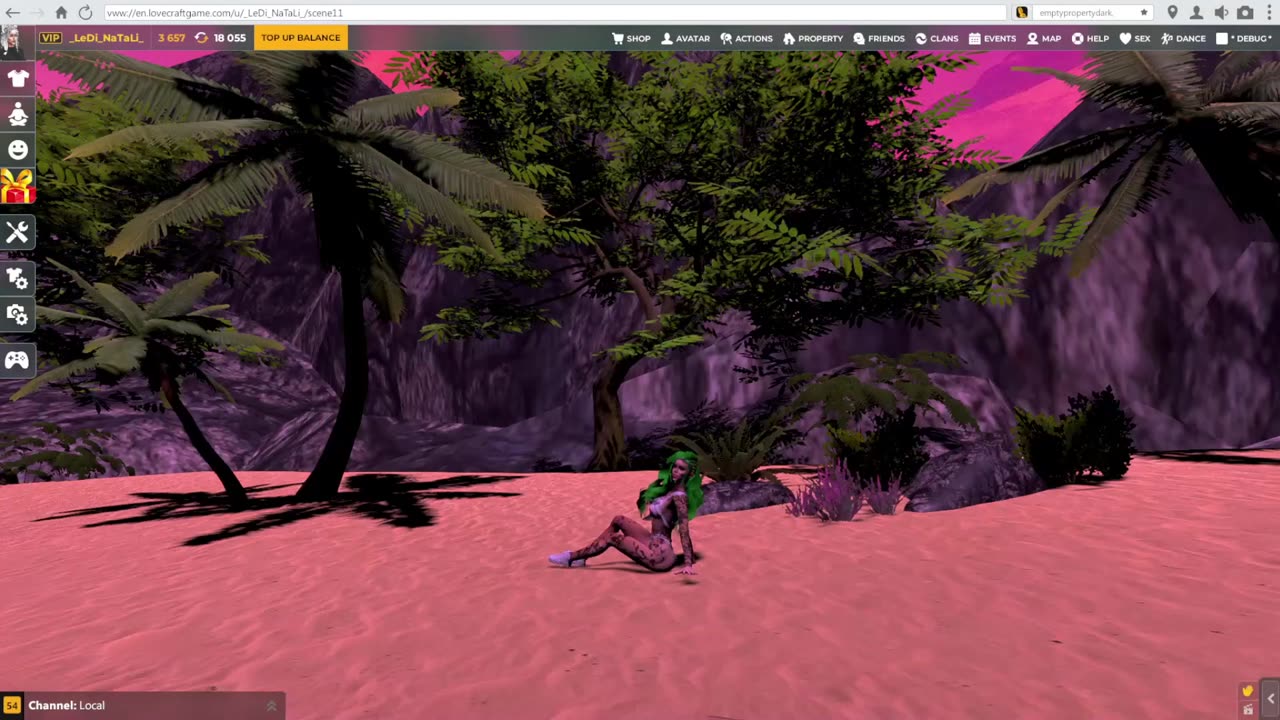Open the PROPERTY menu
The width and height of the screenshot is (1280, 720).
click(813, 38)
